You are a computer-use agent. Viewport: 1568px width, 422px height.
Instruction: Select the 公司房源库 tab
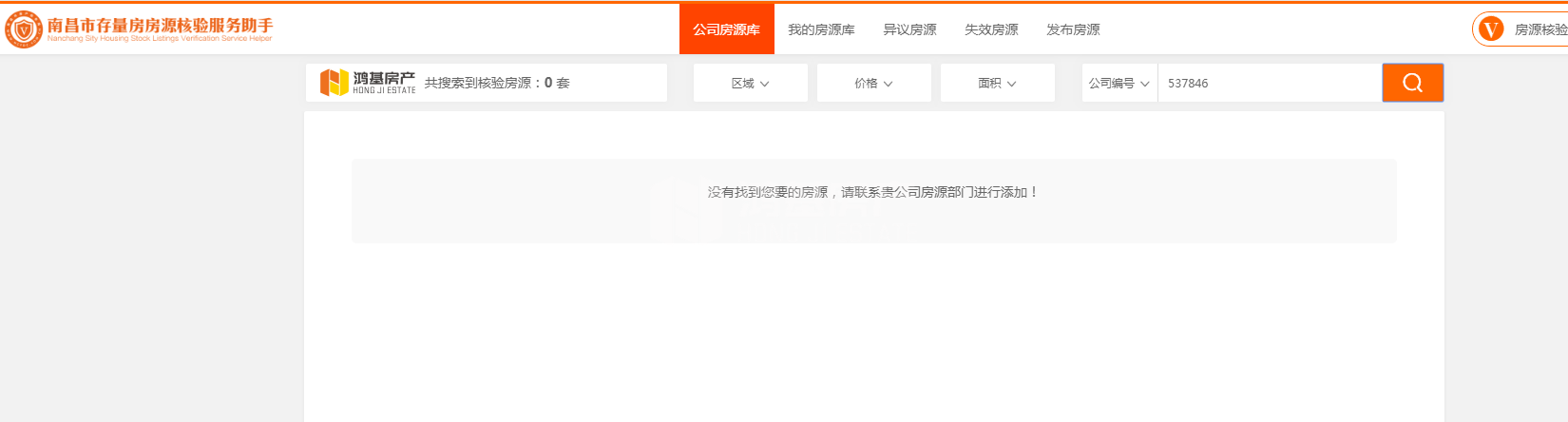pos(726,29)
